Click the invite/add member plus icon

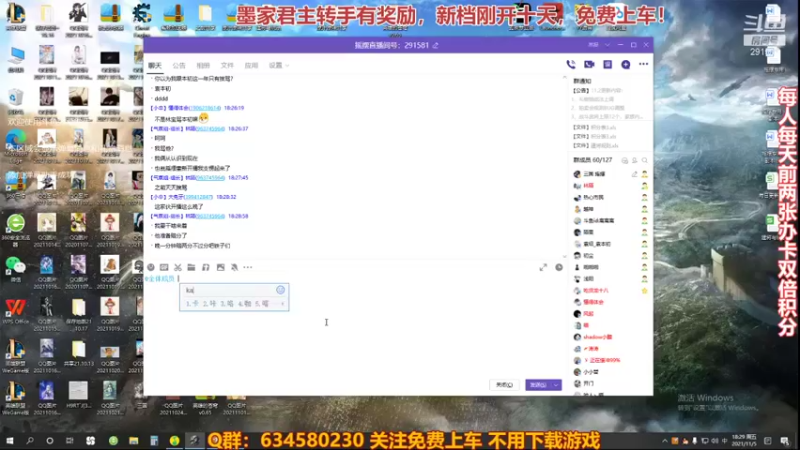(626, 64)
